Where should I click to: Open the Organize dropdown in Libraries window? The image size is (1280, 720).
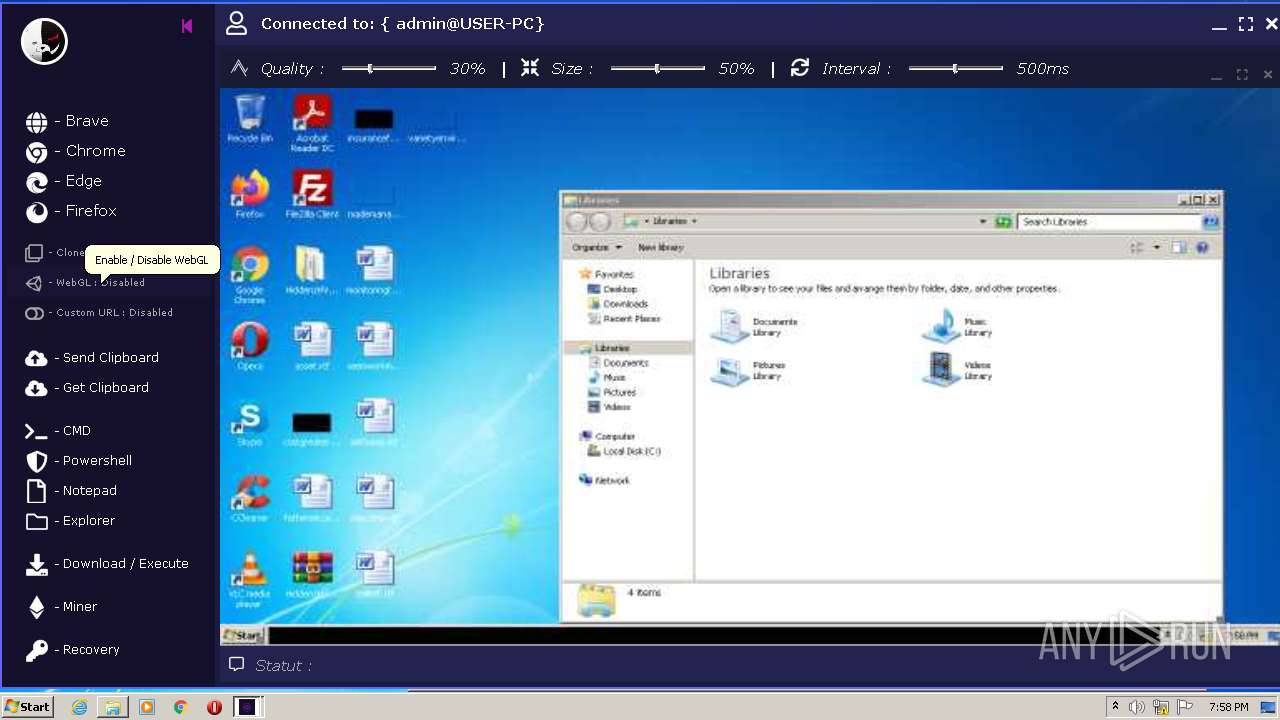pyautogui.click(x=597, y=247)
